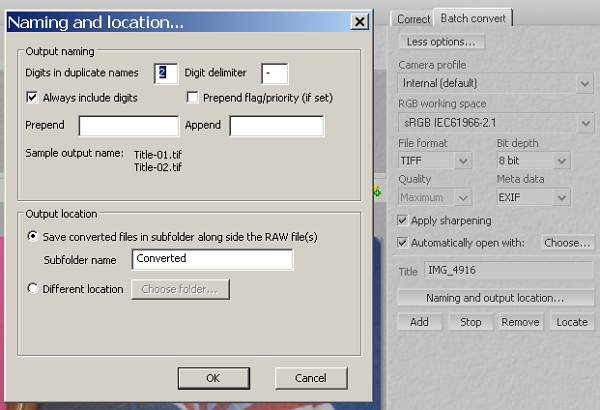The height and width of the screenshot is (410, 600).
Task: Confirm dialog with OK button
Action: [x=214, y=378]
